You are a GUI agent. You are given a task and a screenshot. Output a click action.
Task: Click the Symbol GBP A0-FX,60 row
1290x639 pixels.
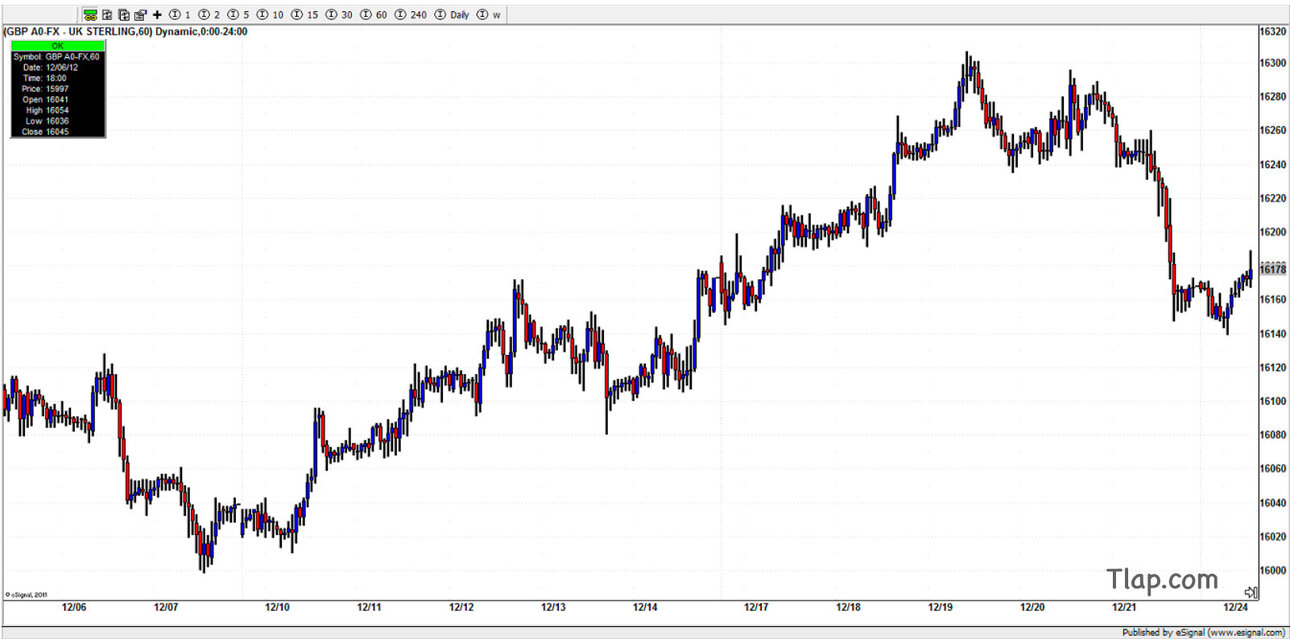[57, 57]
